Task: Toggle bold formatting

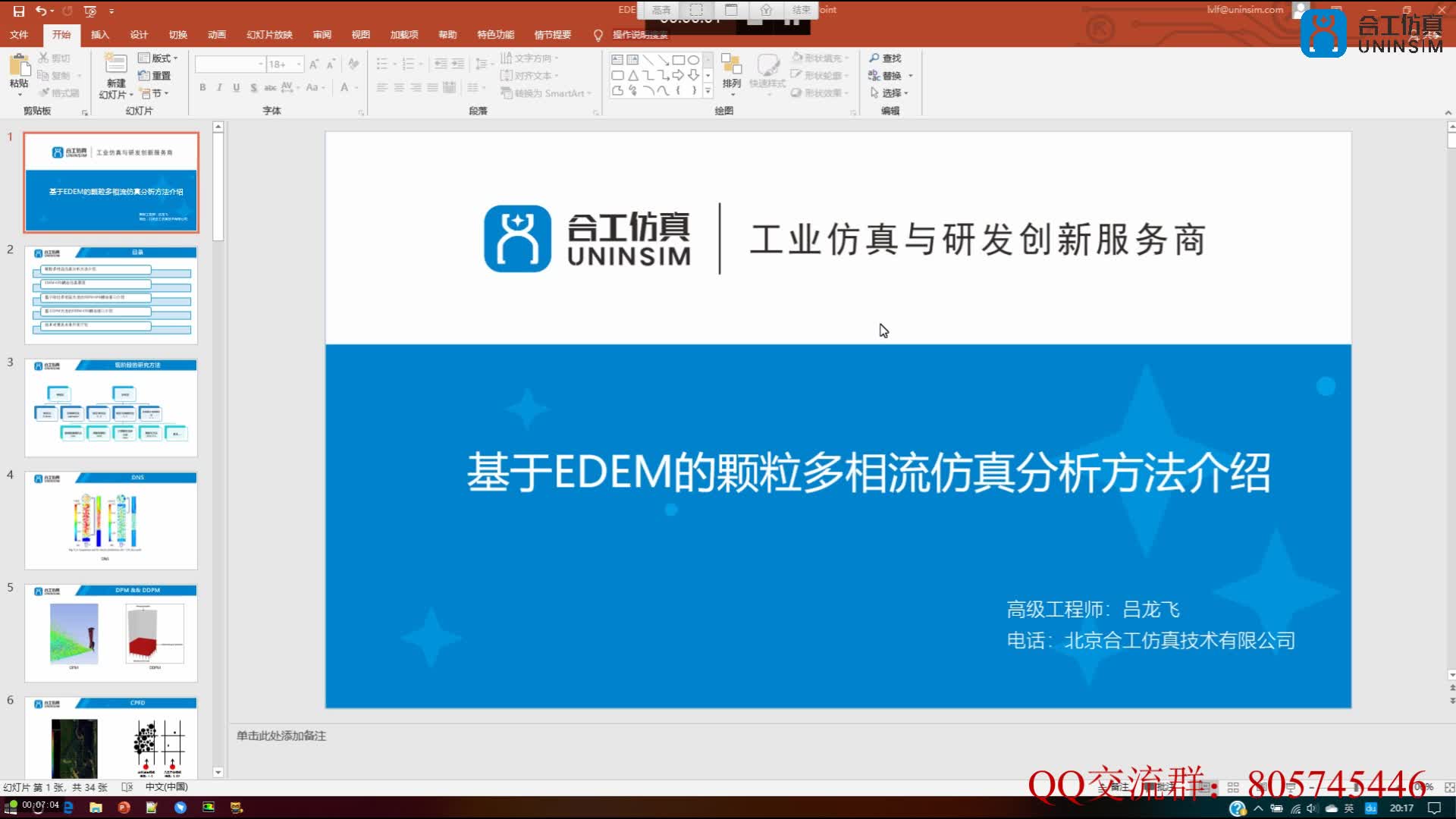Action: coord(202,88)
